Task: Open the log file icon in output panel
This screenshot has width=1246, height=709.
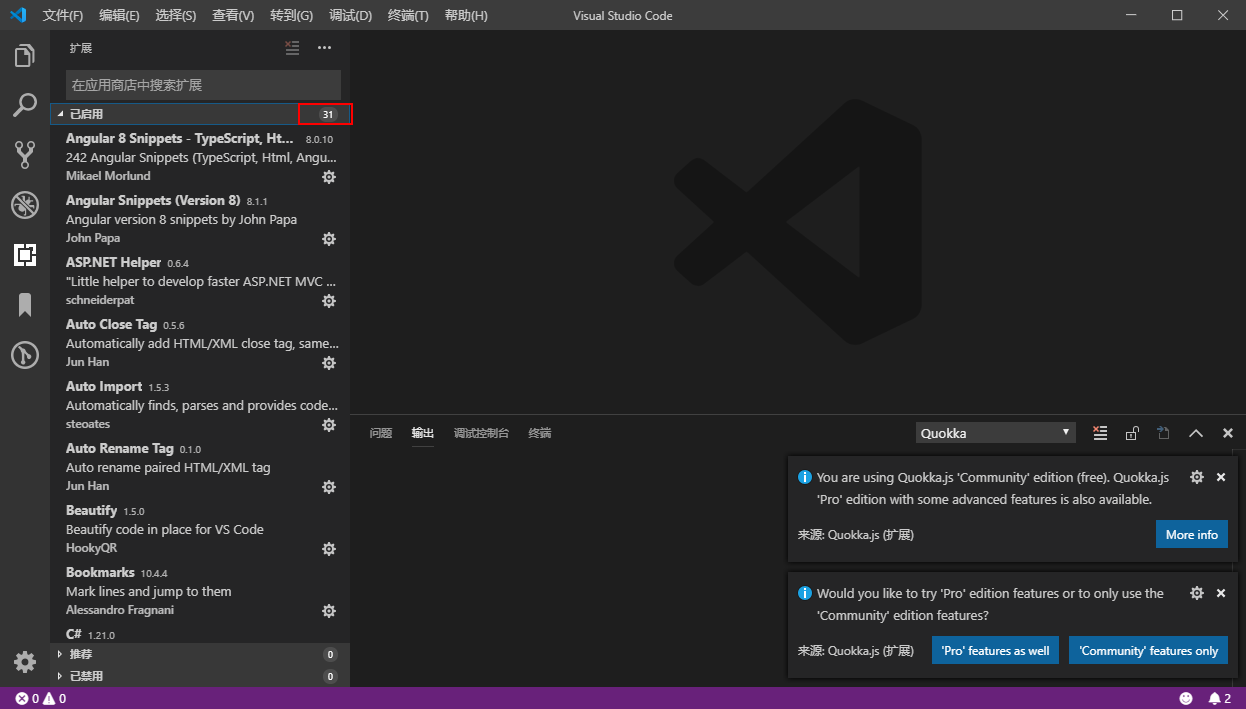Action: [1164, 433]
